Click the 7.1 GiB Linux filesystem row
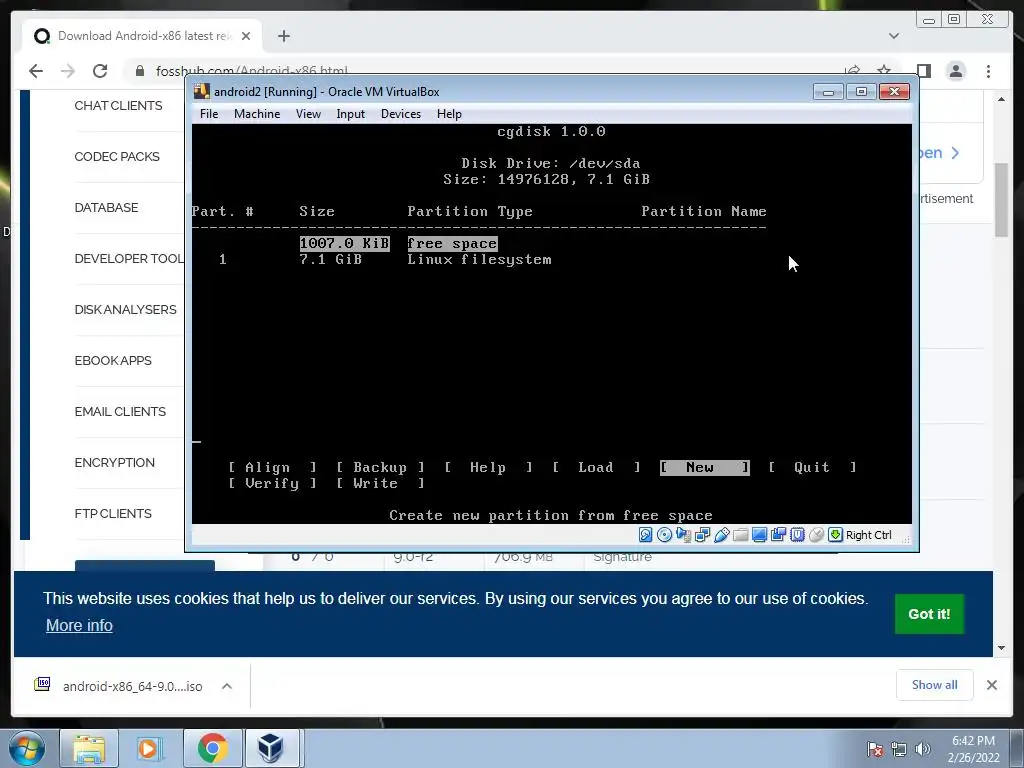This screenshot has height=768, width=1024. pyautogui.click(x=385, y=259)
